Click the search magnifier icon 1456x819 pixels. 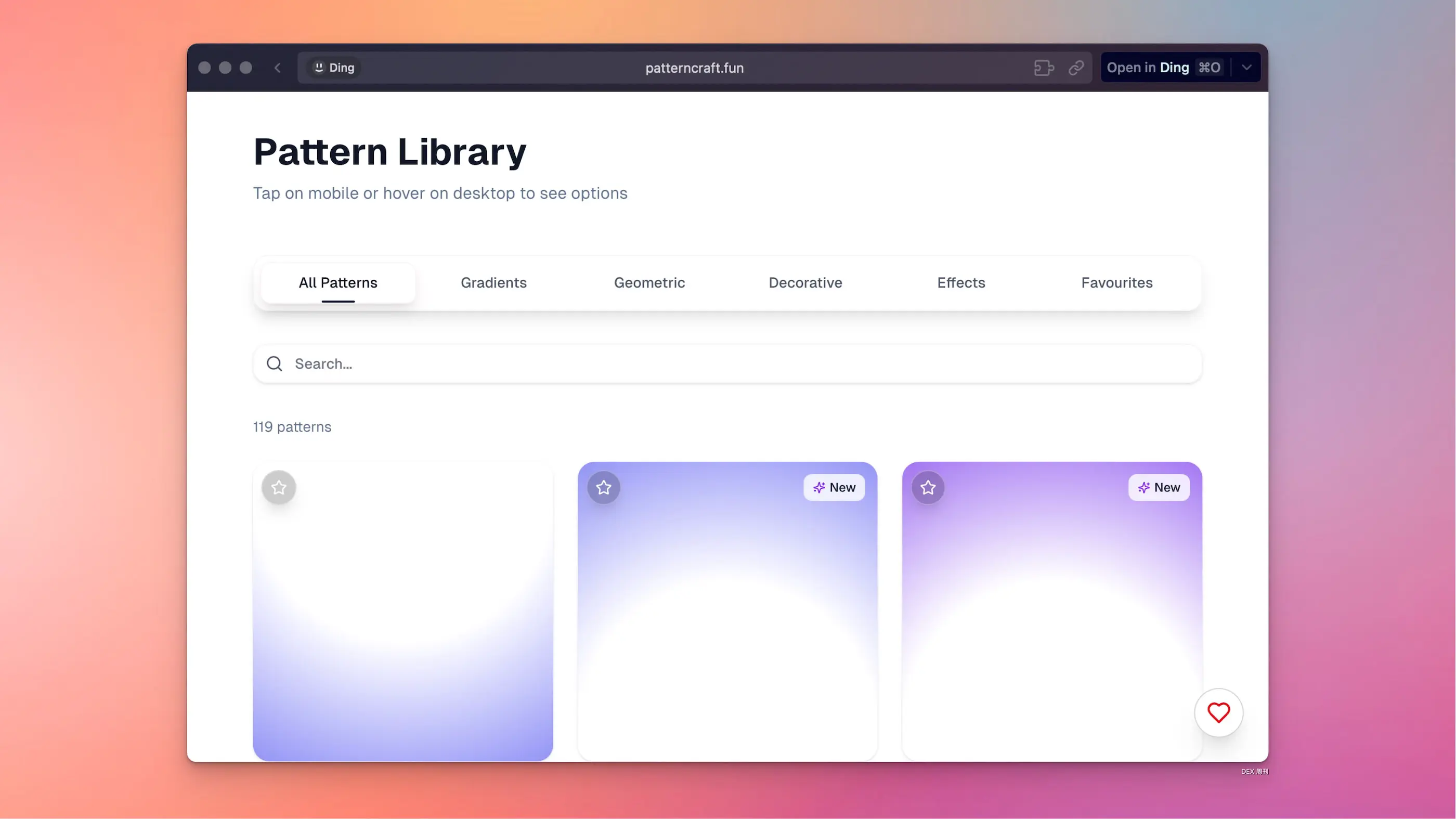[x=275, y=363]
